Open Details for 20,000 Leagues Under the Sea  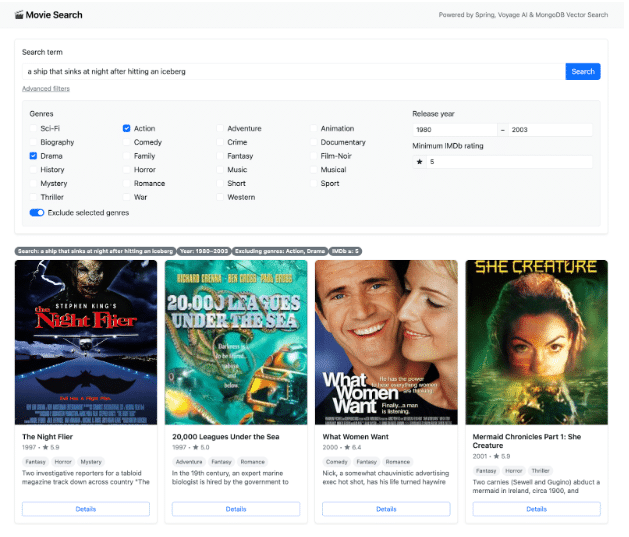click(x=236, y=509)
